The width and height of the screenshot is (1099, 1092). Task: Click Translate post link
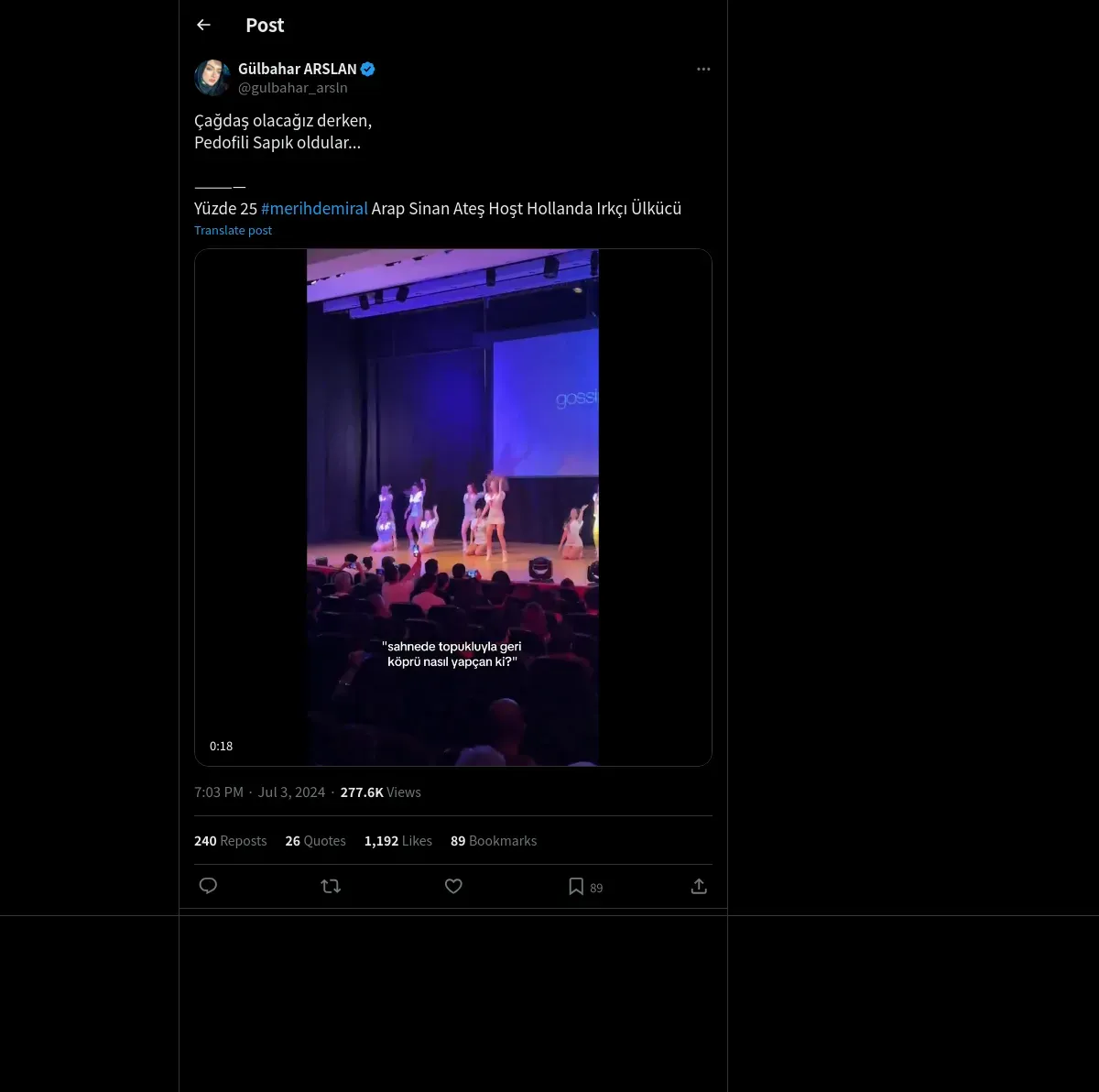tap(233, 231)
